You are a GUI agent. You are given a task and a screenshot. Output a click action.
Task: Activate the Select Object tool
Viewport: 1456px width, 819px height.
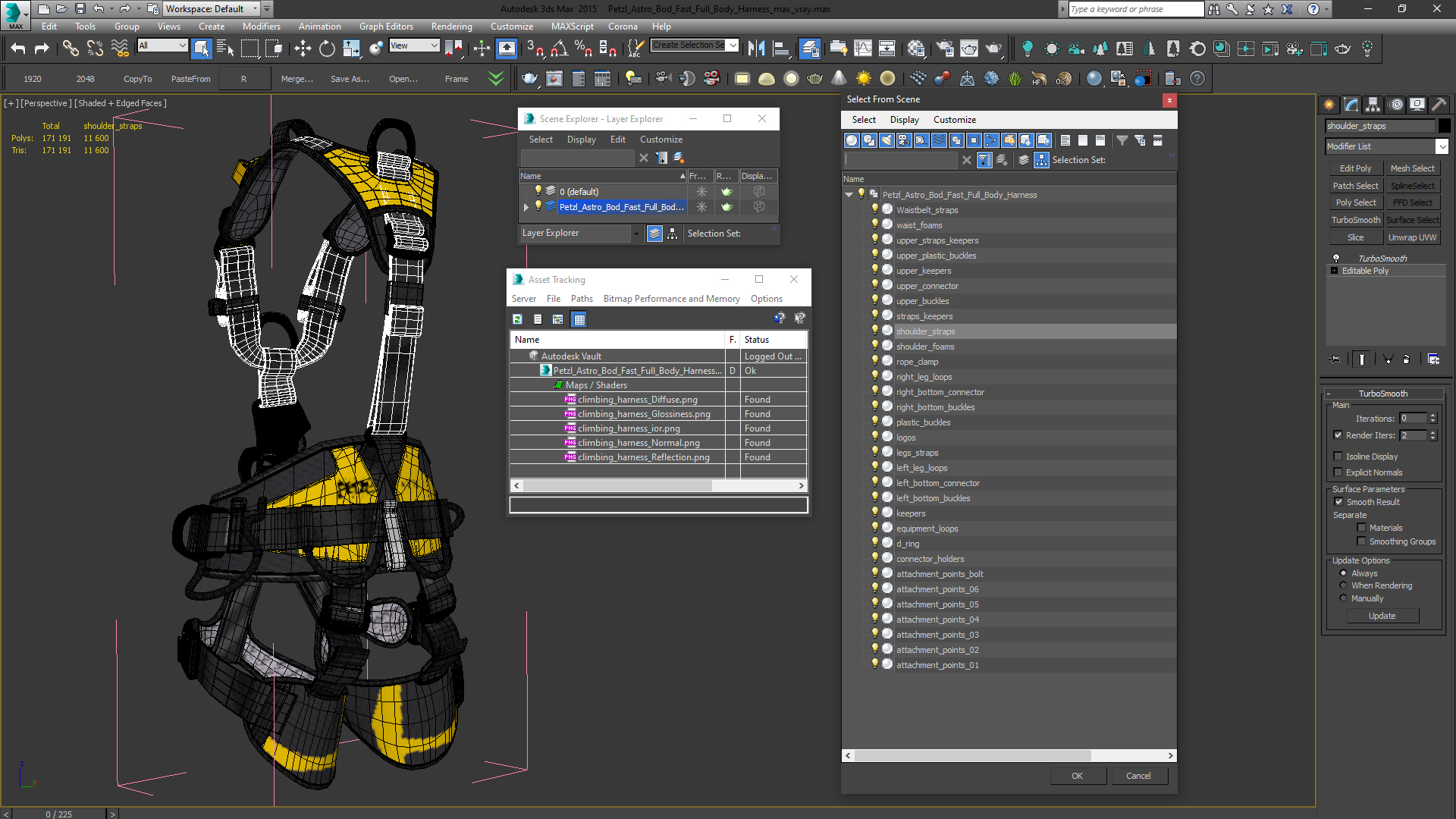point(201,49)
